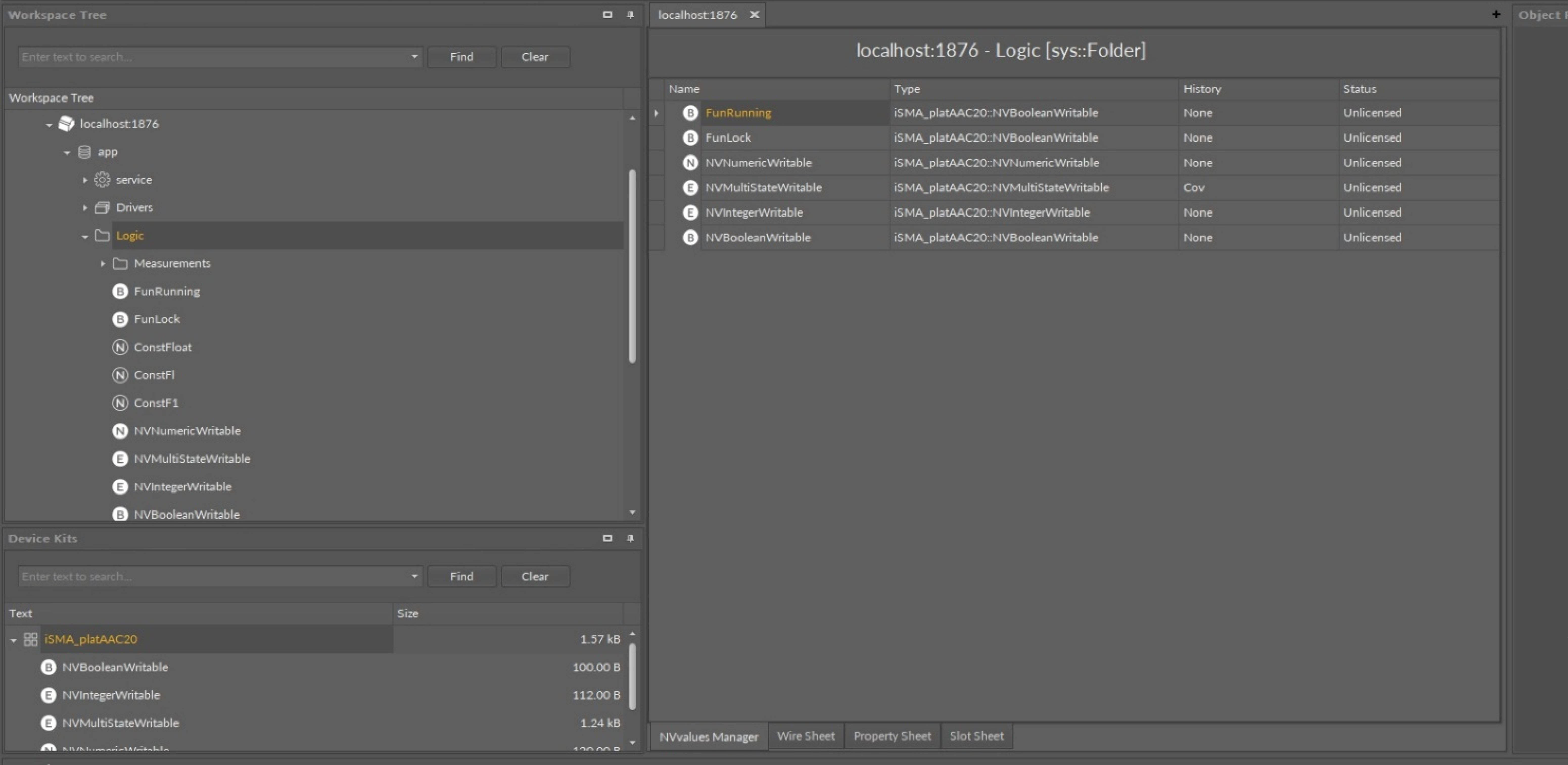Click the pop-out icon on Workspace Tree header
This screenshot has height=765, width=1568.
click(x=607, y=15)
